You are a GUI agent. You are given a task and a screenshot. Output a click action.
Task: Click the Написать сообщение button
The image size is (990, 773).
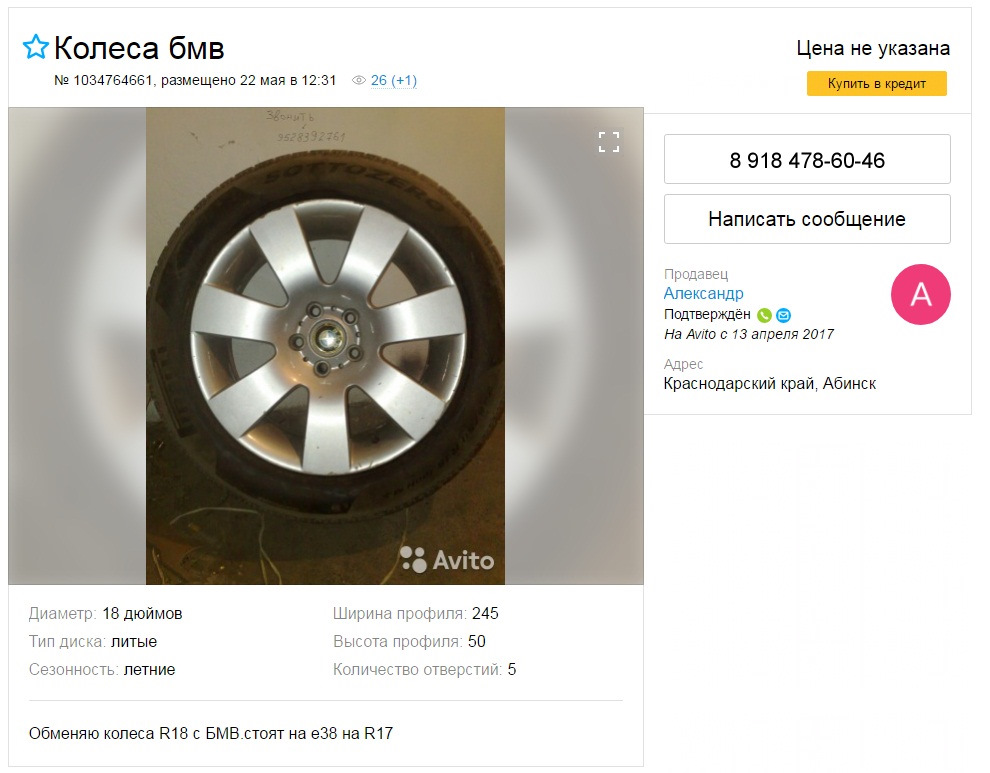coord(807,219)
